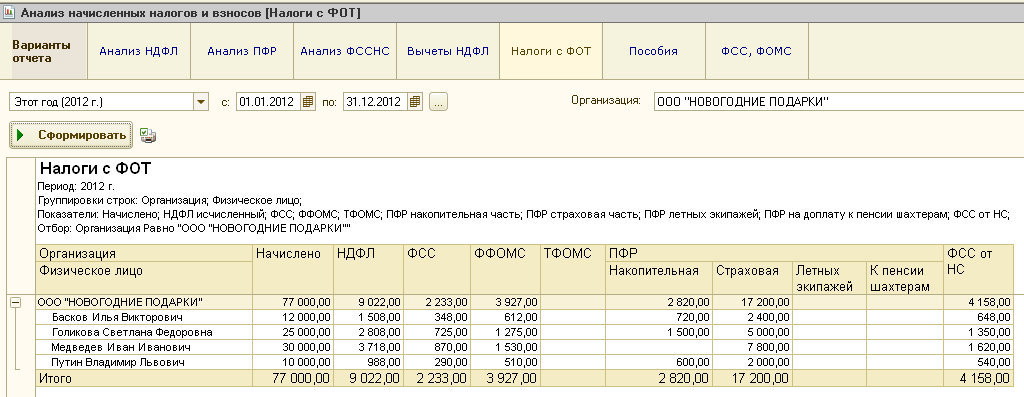Click Голикова's Накопительная value 1 500,00
This screenshot has width=1024, height=397.
point(688,332)
